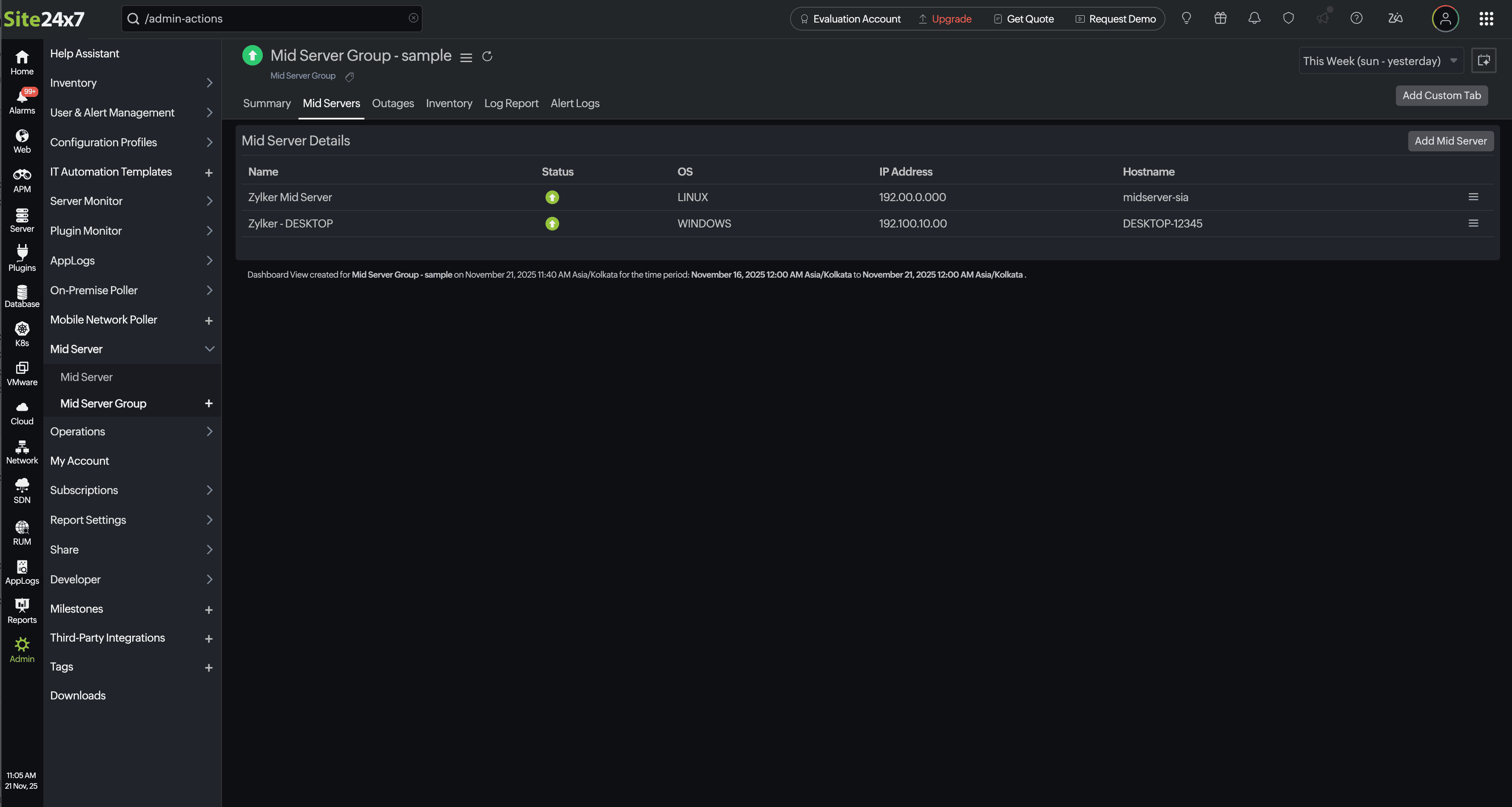Click the gift icon for what's new
The height and width of the screenshot is (807, 1512).
[1220, 18]
